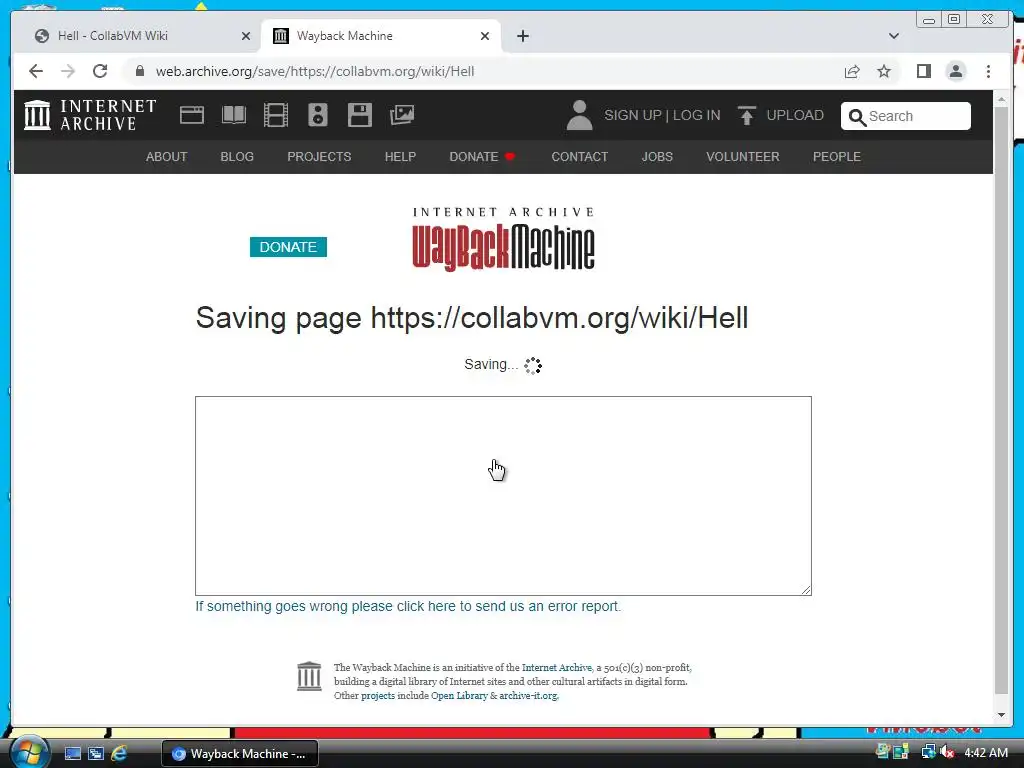
Task: Launch Internet Explorer from quick launch
Action: 119,753
